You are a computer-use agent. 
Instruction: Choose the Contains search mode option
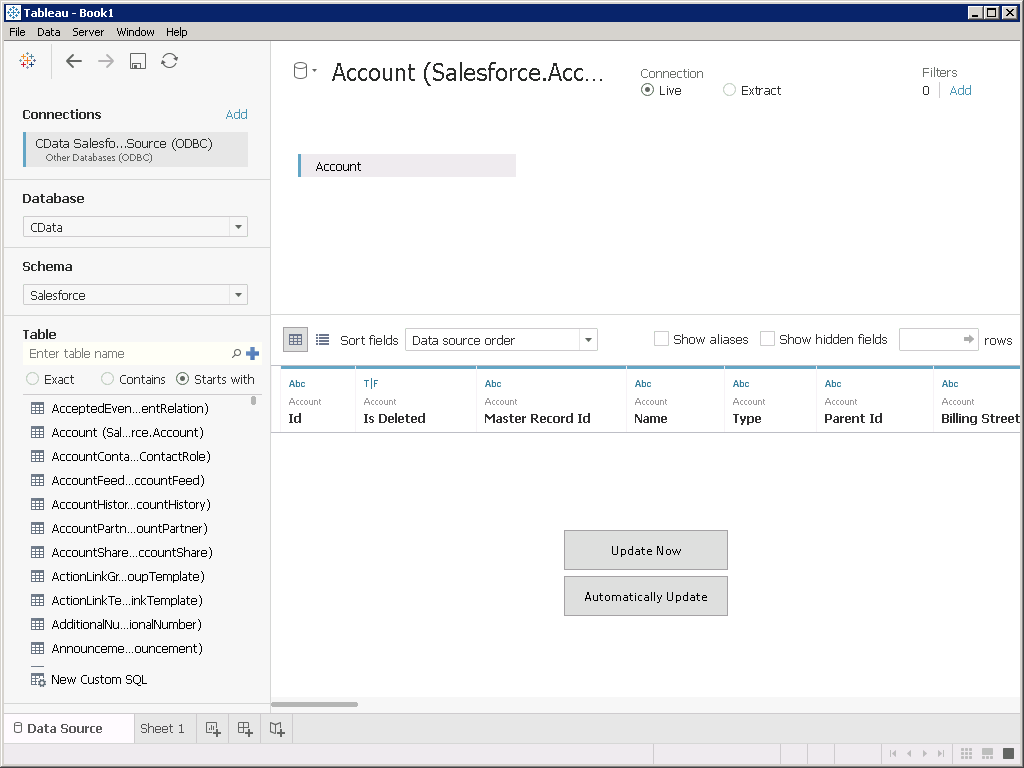point(108,379)
